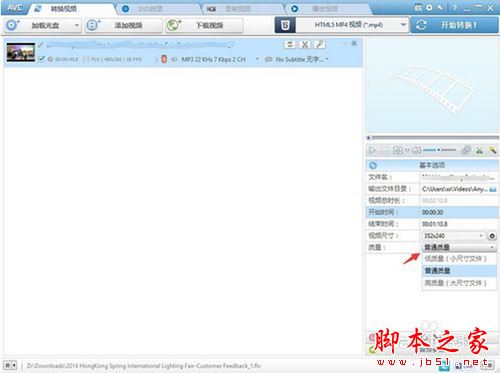This screenshot has width=500, height=373.
Task: Select High quality (large file size) option
Action: click(x=459, y=283)
